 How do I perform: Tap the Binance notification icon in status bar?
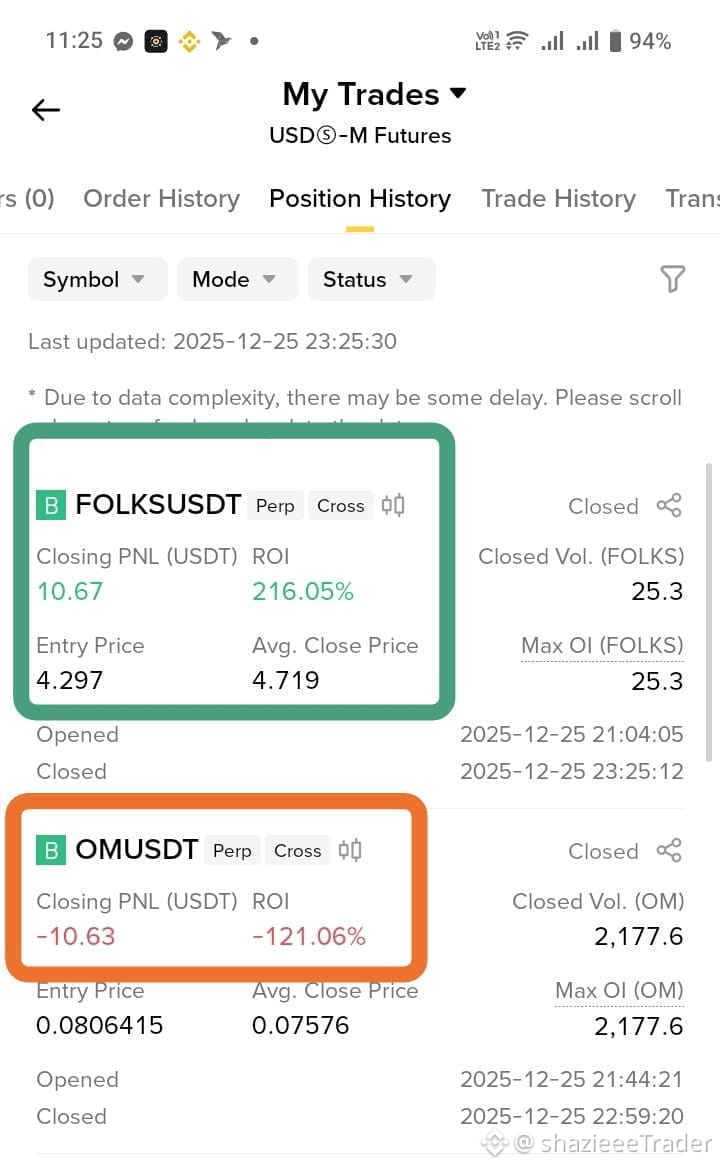(189, 41)
